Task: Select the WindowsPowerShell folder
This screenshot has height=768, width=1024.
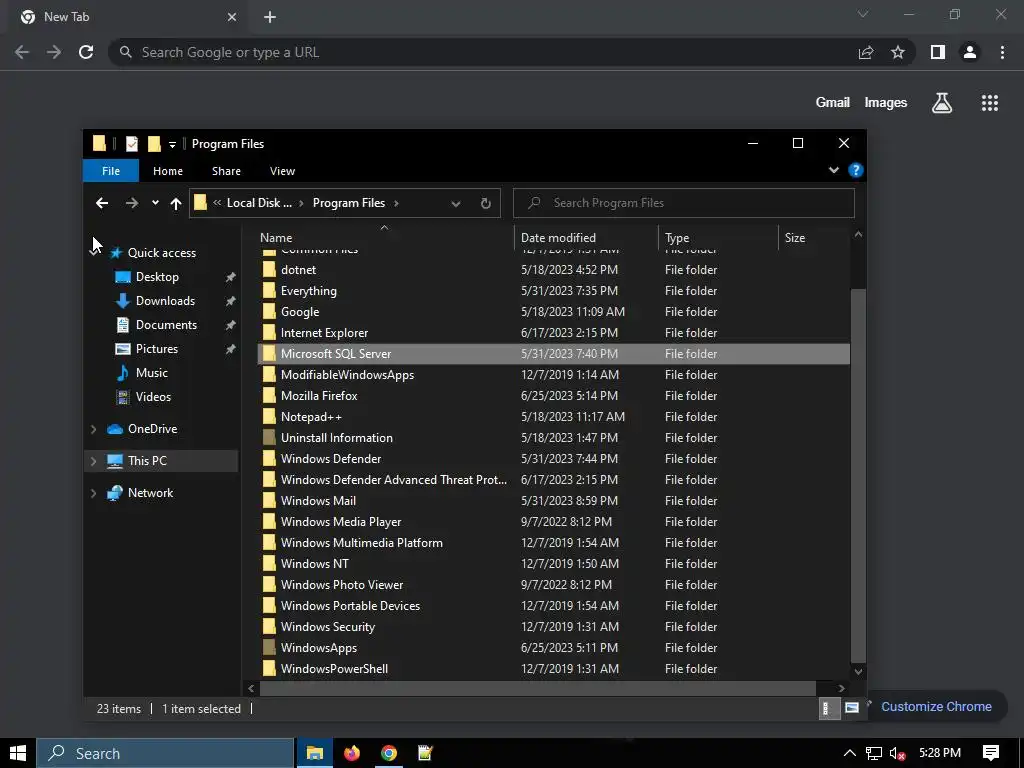Action: (554, 669)
